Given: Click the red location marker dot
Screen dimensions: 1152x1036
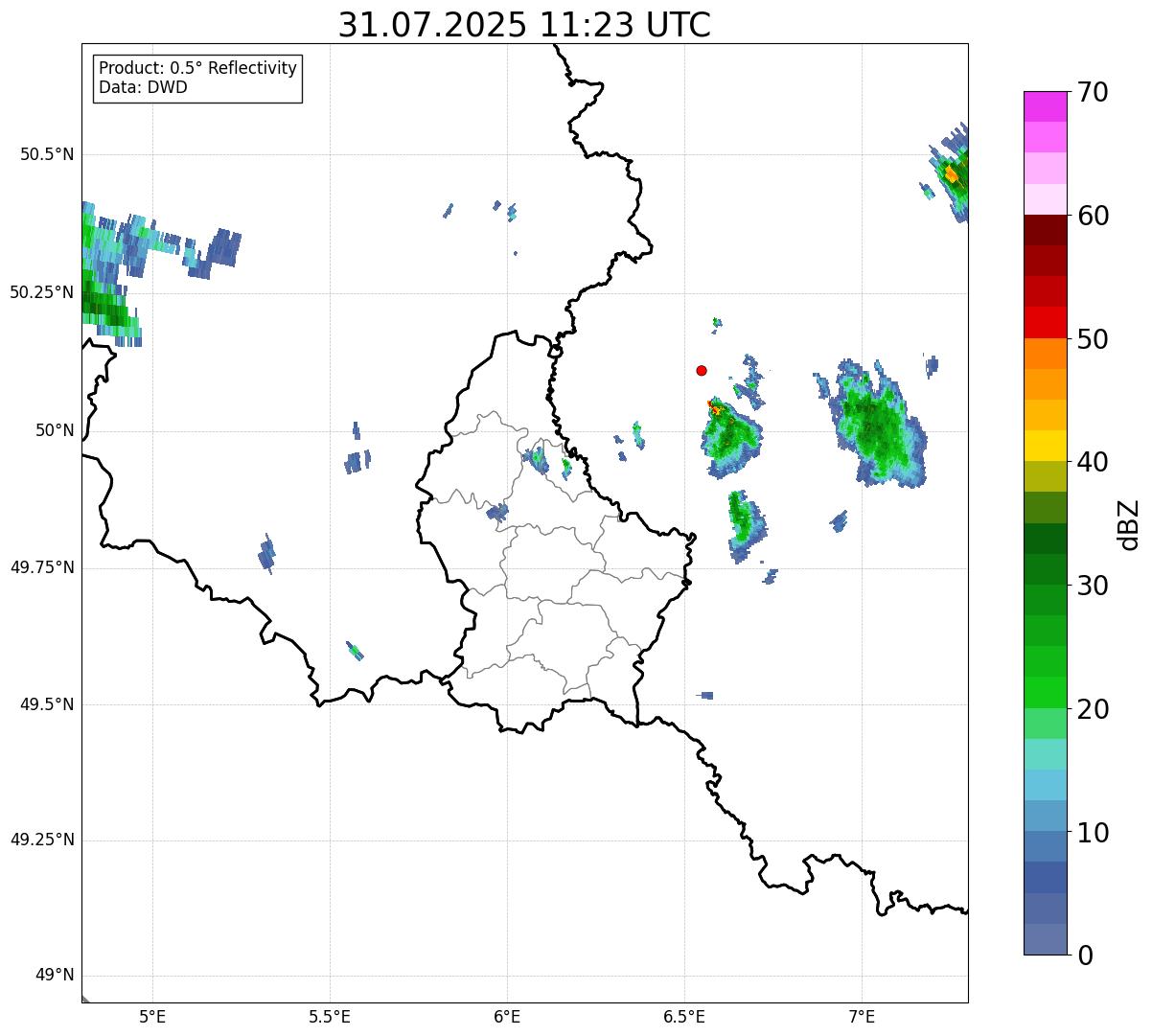Looking at the screenshot, I should [702, 370].
